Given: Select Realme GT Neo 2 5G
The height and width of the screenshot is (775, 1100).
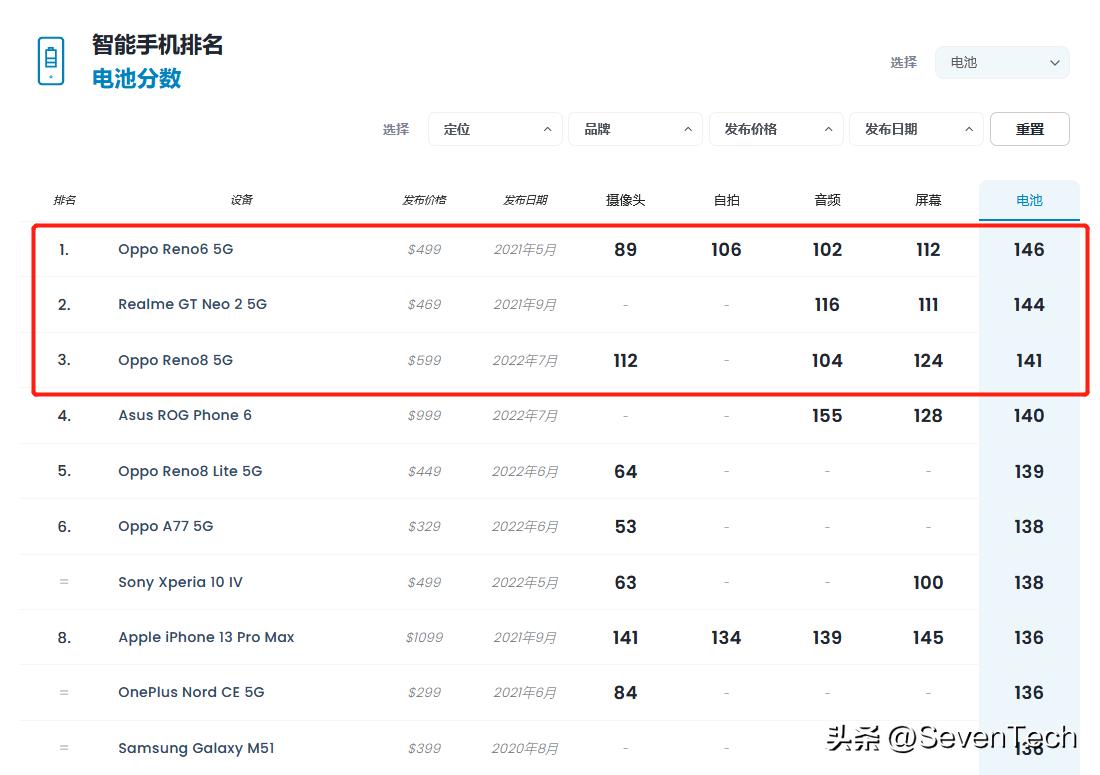Looking at the screenshot, I should (x=193, y=304).
